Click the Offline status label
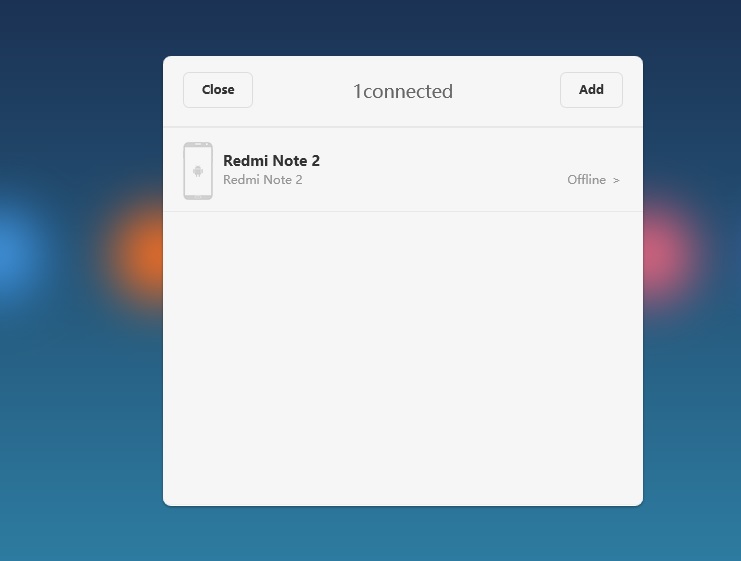Viewport: 741px width, 561px height. [x=586, y=180]
